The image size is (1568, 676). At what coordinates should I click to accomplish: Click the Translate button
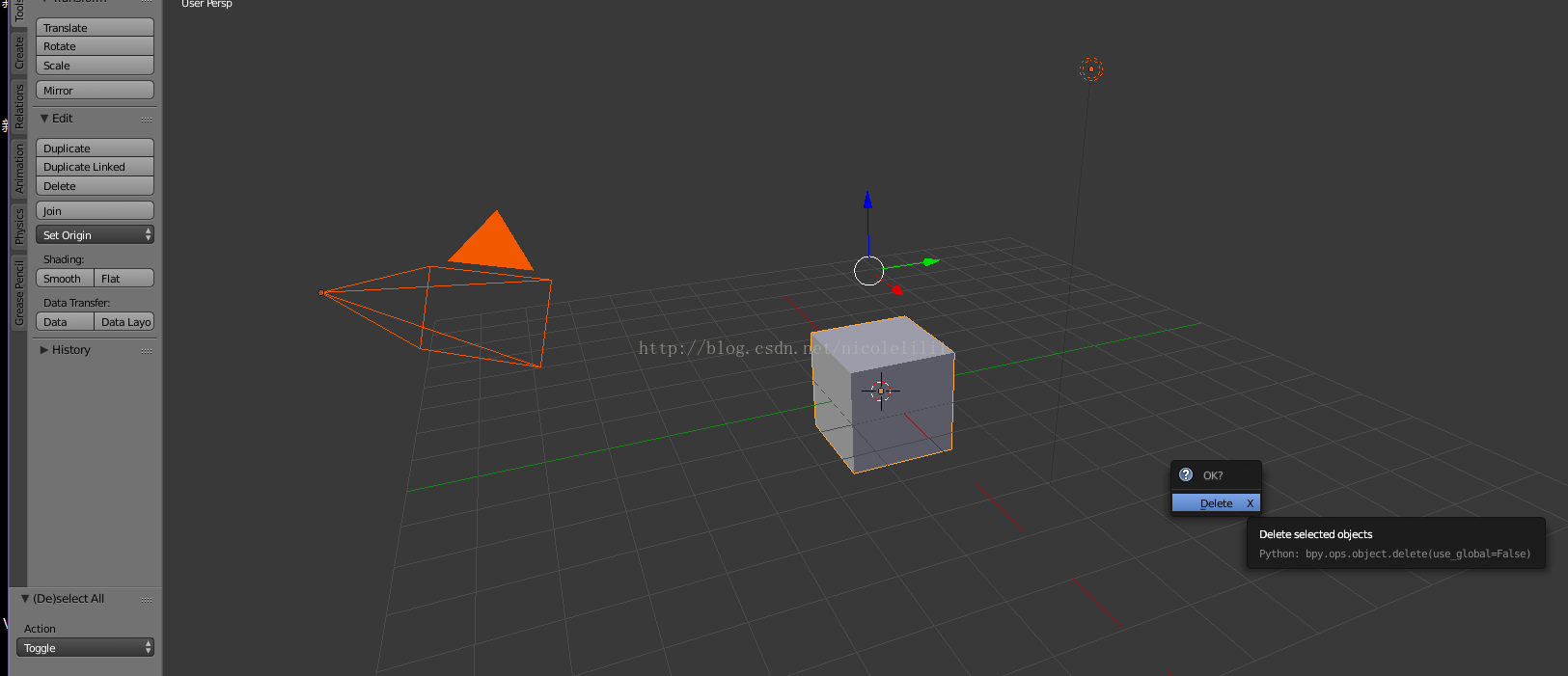[x=95, y=28]
